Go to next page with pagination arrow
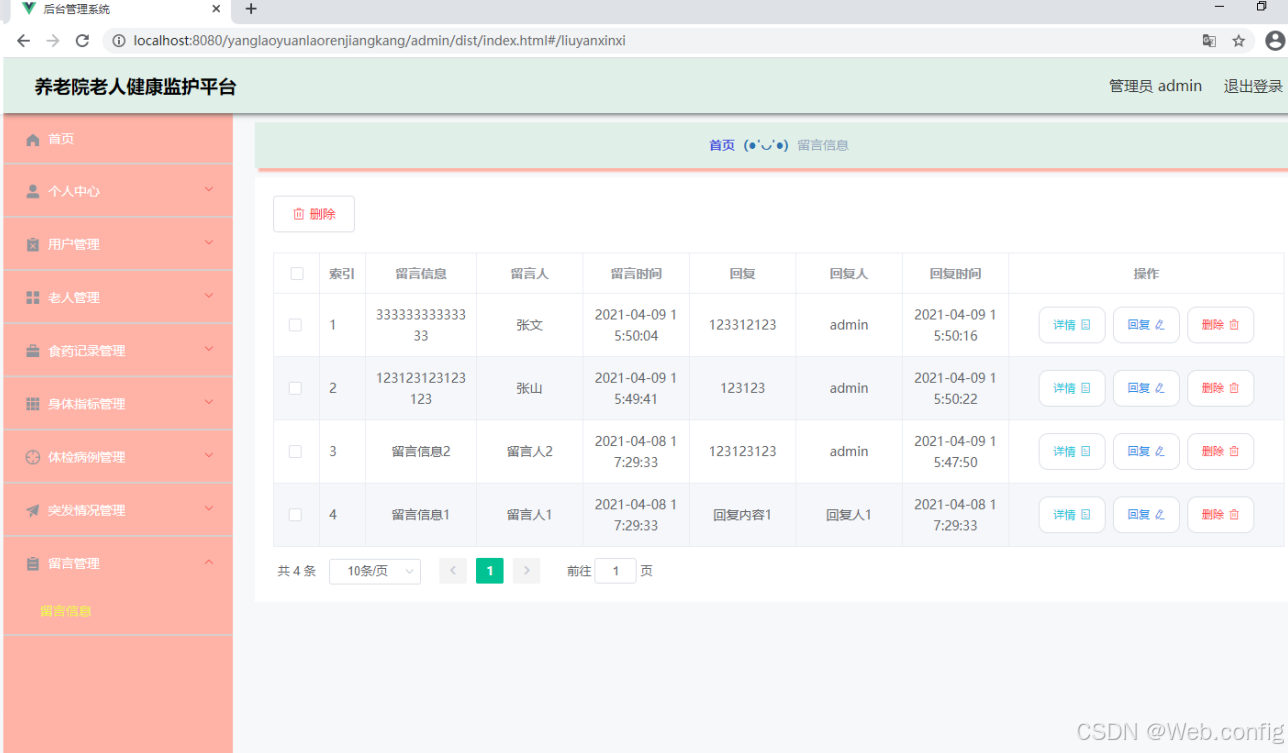 pos(527,571)
